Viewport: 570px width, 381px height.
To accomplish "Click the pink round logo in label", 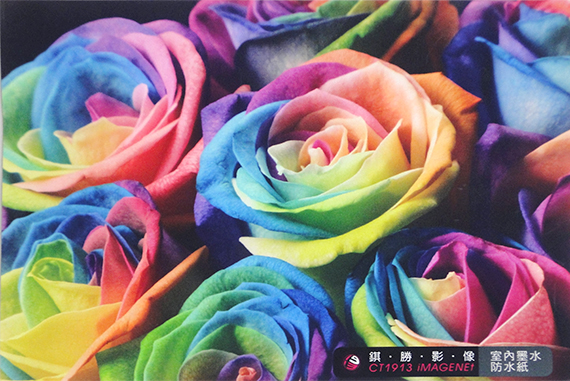I will coord(352,361).
